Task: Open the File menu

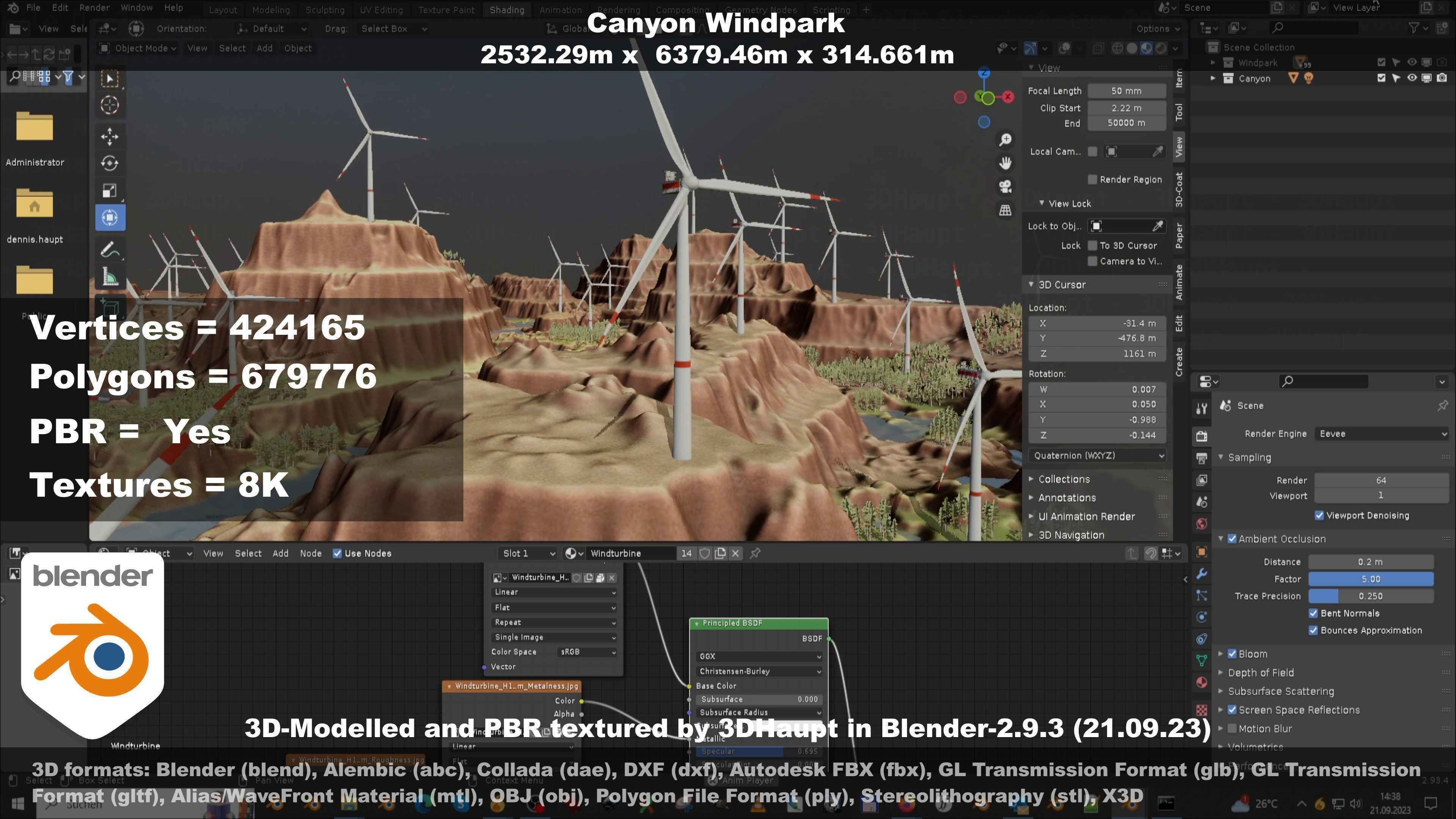Action: pos(33,8)
